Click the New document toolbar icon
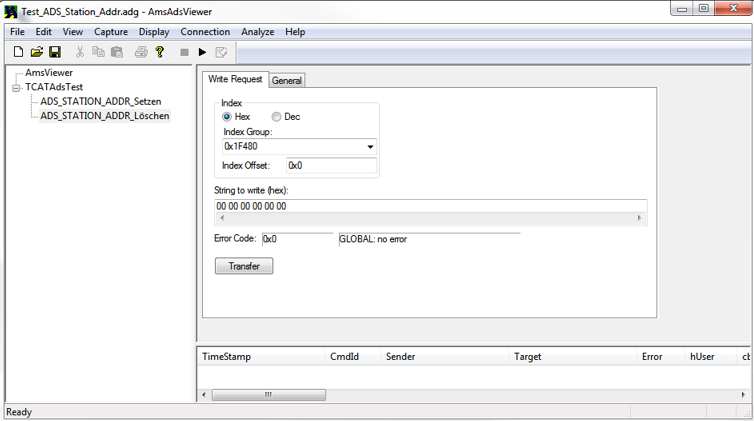 coord(18,52)
